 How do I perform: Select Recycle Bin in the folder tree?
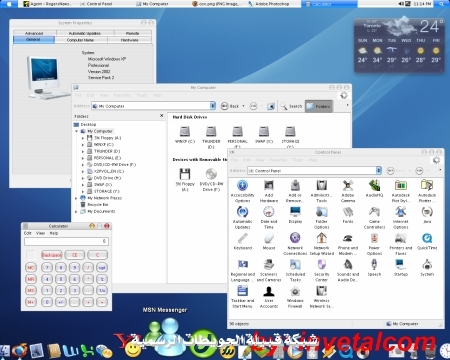click(94, 205)
